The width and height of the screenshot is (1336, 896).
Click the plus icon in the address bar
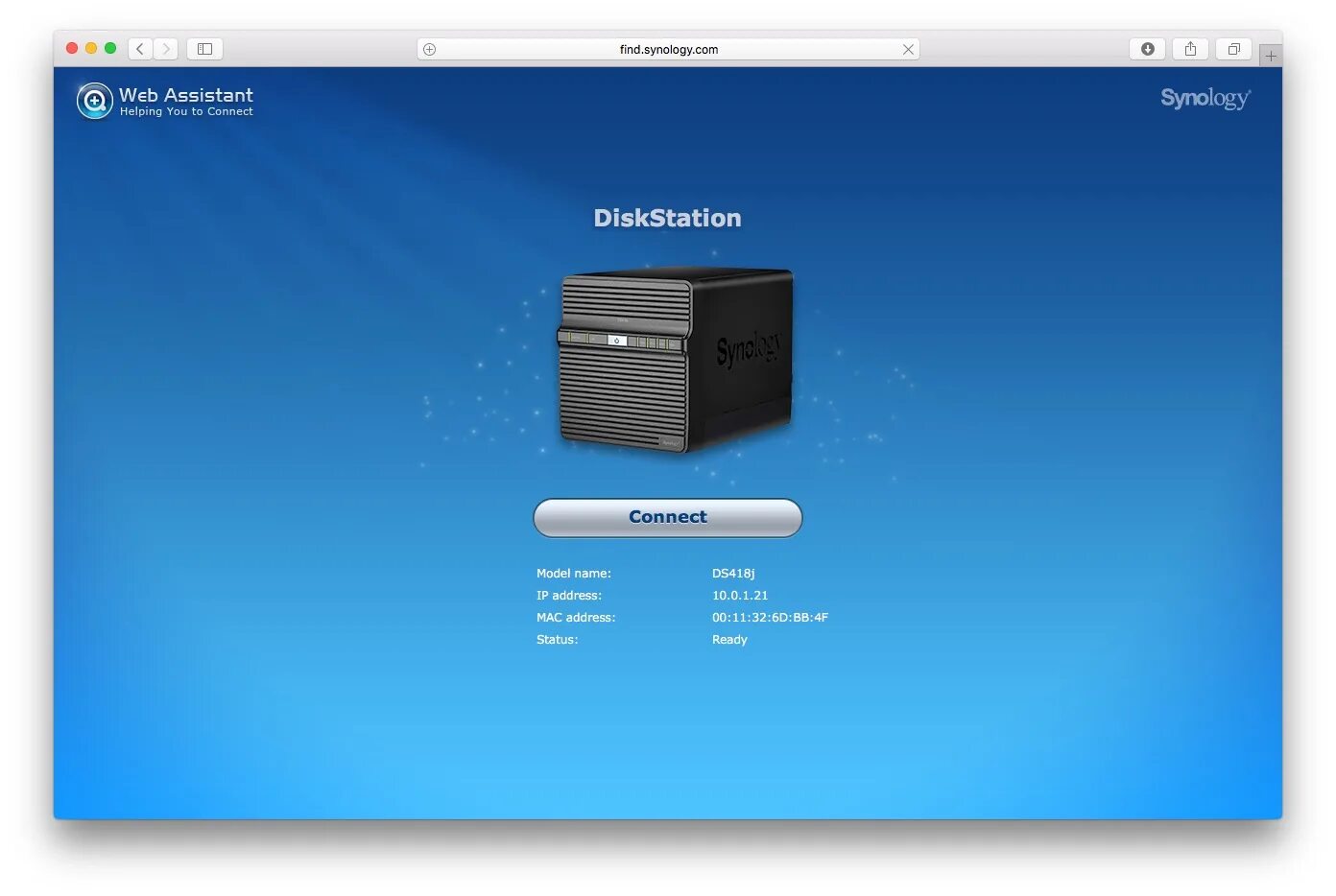pyautogui.click(x=430, y=50)
